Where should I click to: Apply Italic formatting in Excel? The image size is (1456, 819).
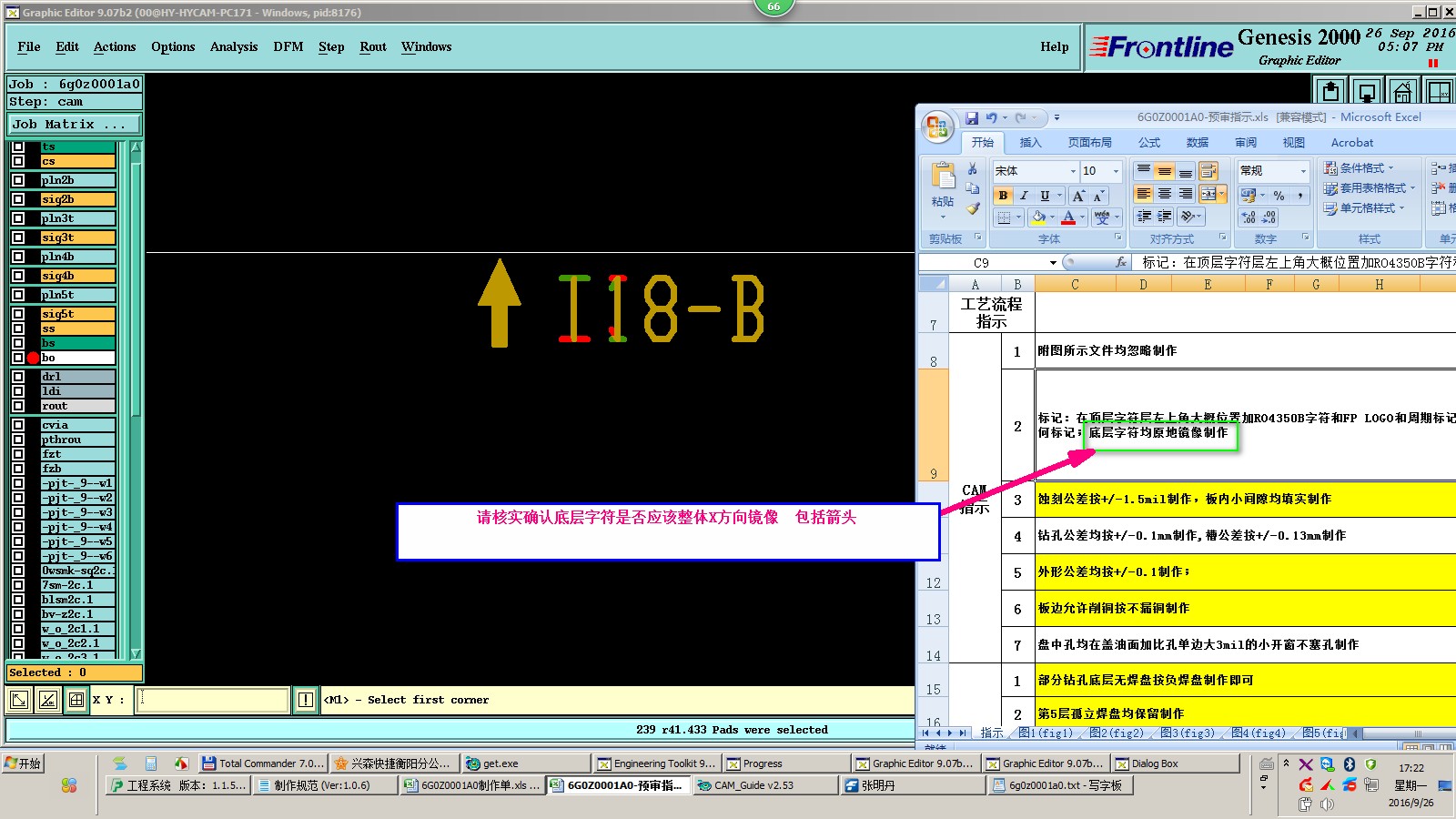pos(1024,196)
